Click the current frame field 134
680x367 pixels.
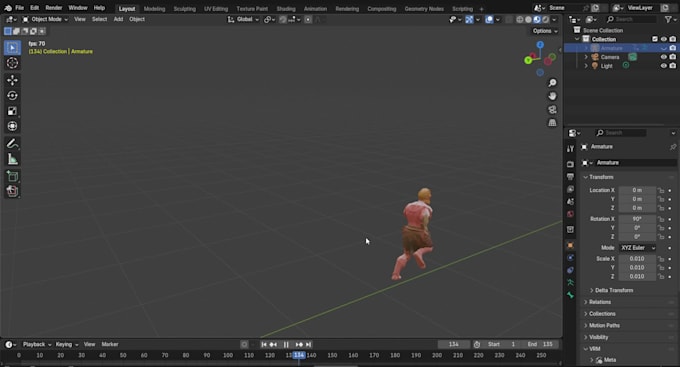click(454, 344)
